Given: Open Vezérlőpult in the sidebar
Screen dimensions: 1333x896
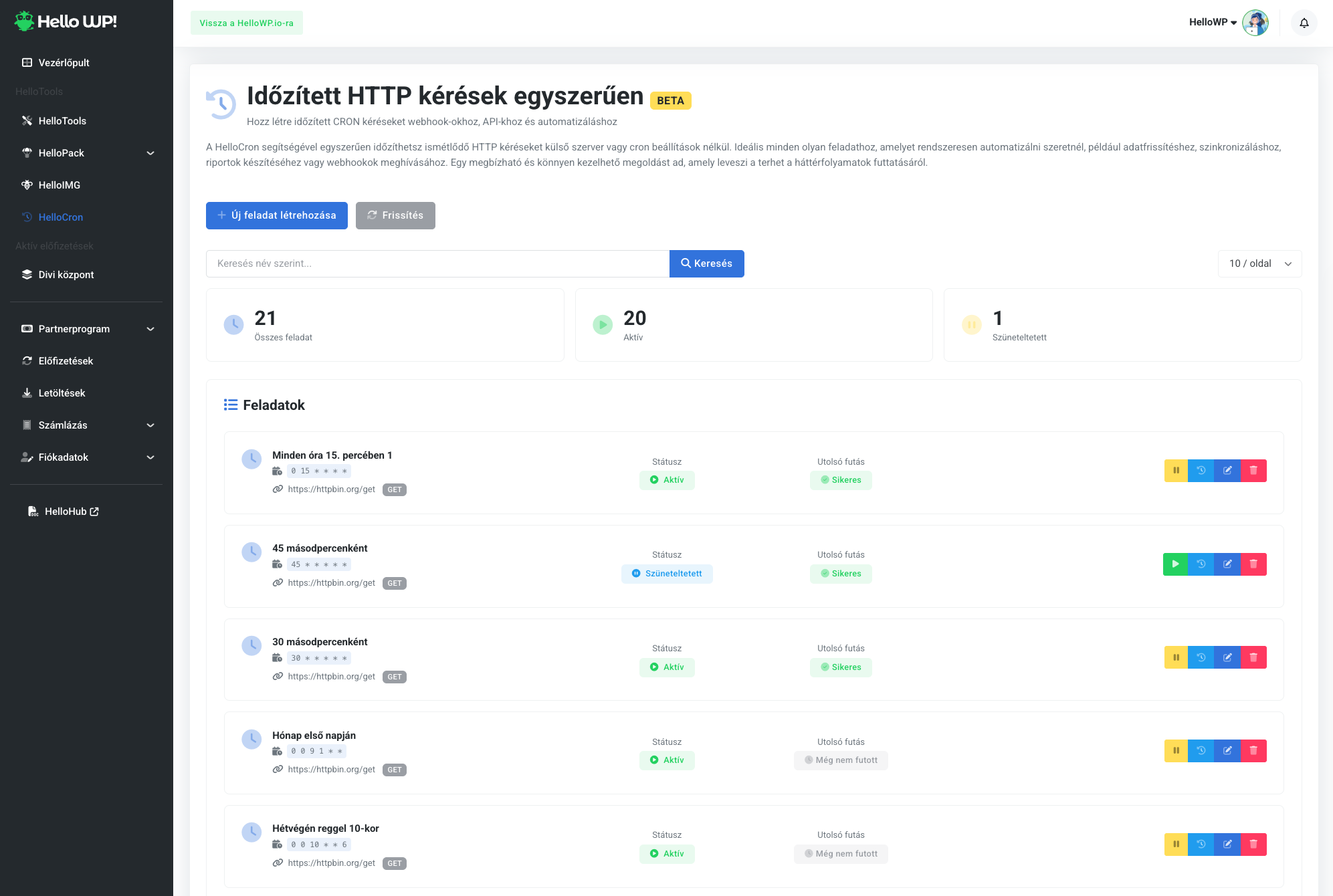Looking at the screenshot, I should click(64, 63).
